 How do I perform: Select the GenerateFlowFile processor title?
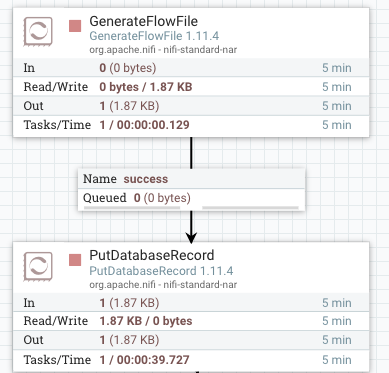pyautogui.click(x=143, y=21)
